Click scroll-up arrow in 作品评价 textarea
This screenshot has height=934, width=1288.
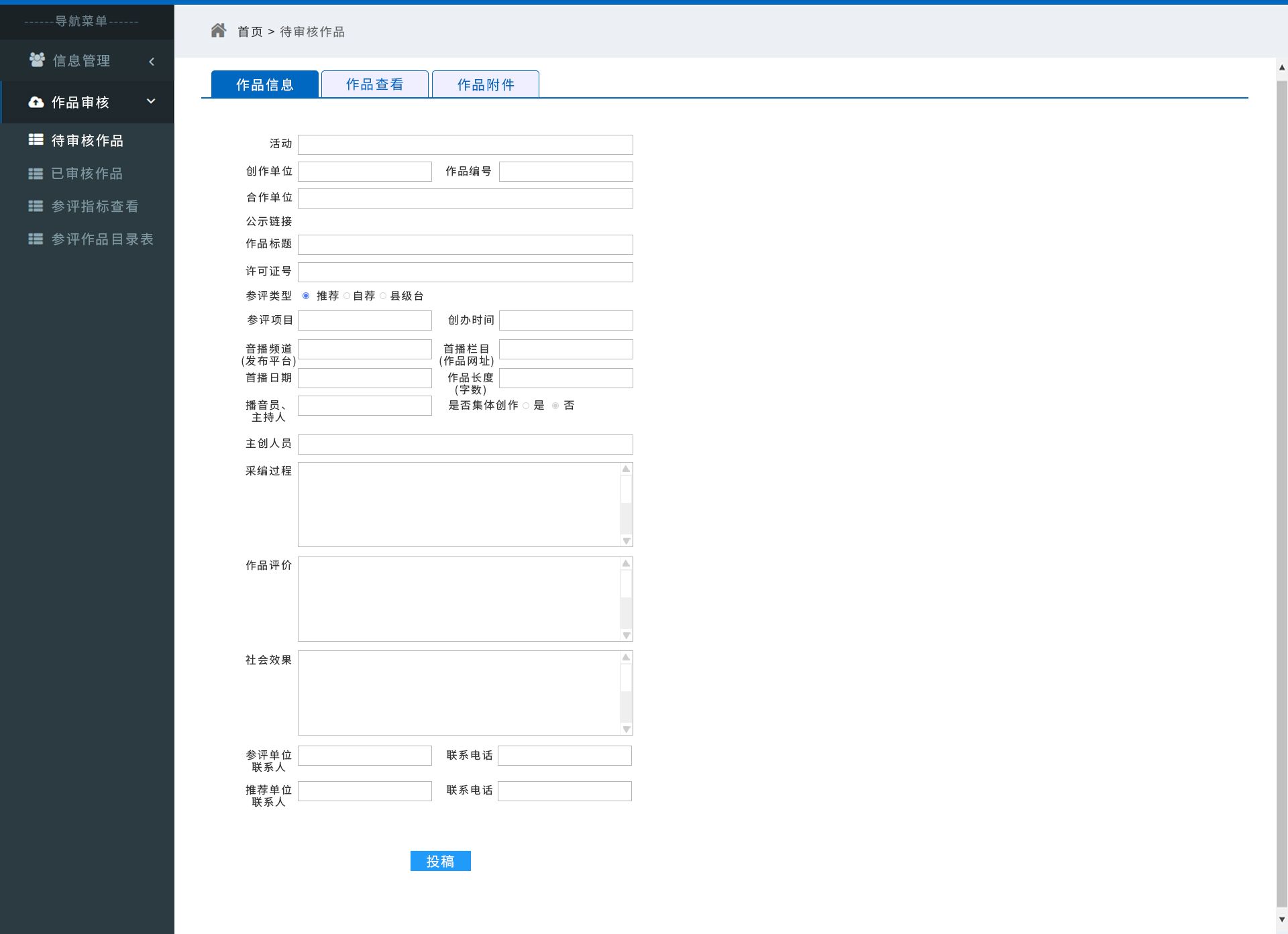[x=626, y=563]
